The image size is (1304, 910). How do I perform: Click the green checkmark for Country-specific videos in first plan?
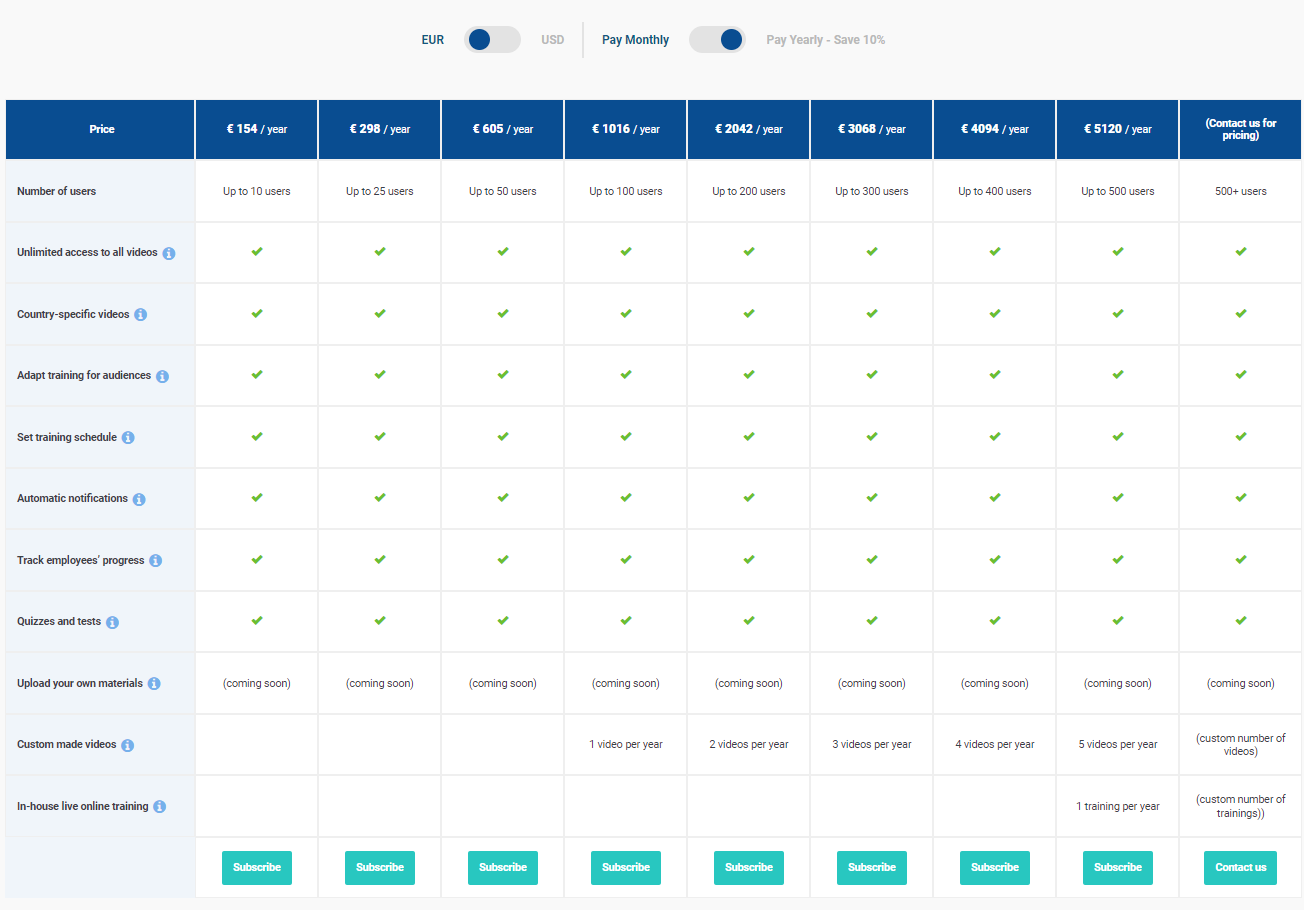click(257, 314)
